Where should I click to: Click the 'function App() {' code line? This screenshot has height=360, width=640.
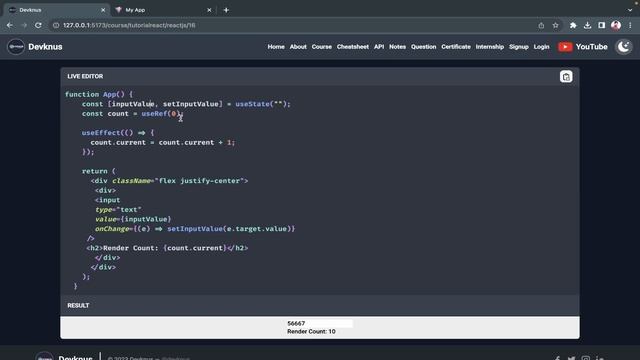(x=99, y=94)
